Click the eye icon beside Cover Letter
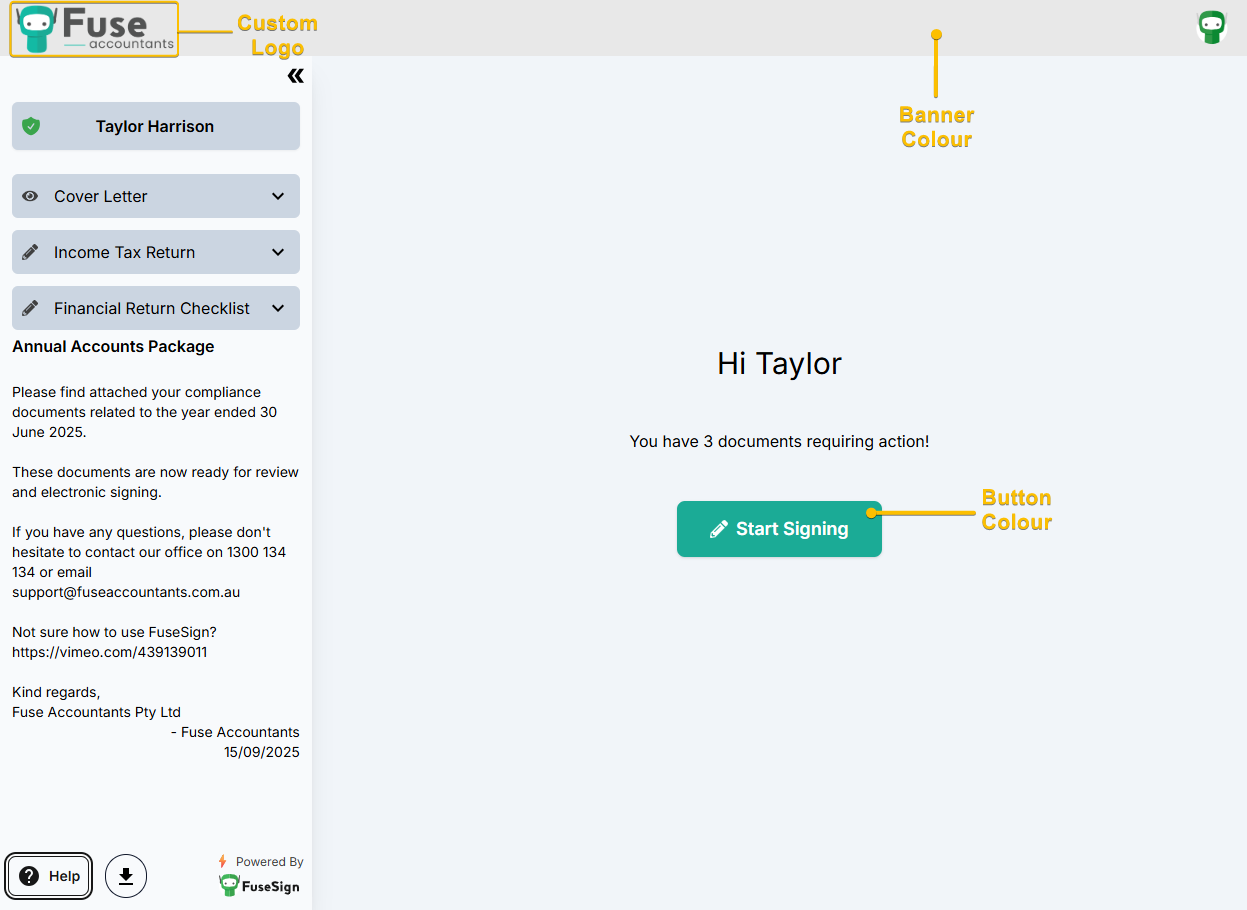The height and width of the screenshot is (910, 1247). (x=30, y=196)
